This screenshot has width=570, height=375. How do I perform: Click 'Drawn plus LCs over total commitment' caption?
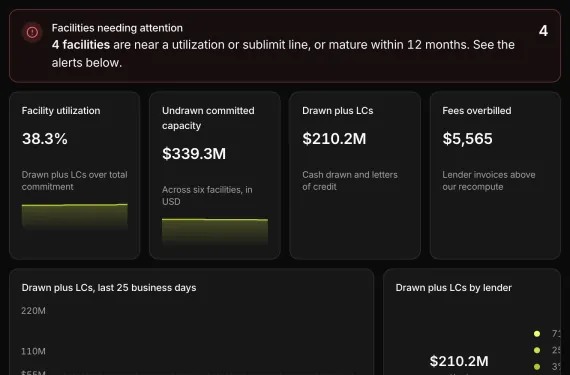[75, 181]
